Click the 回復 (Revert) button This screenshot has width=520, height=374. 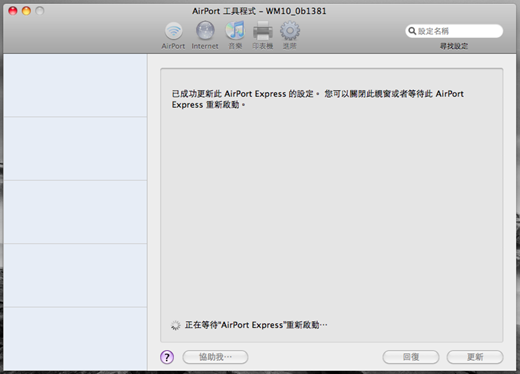point(411,357)
